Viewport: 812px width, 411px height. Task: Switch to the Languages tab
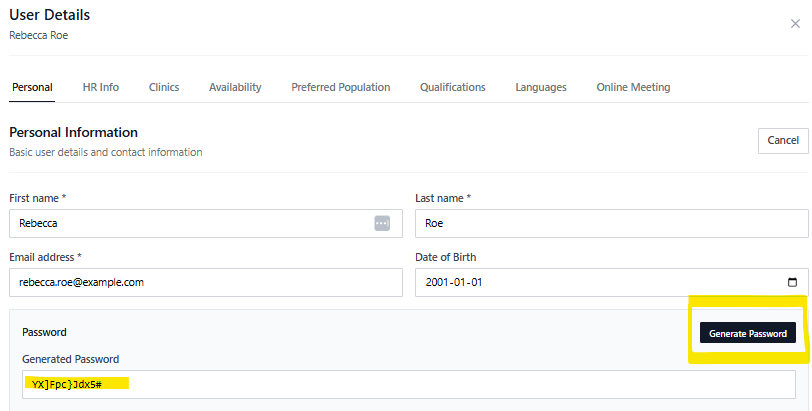click(x=541, y=87)
